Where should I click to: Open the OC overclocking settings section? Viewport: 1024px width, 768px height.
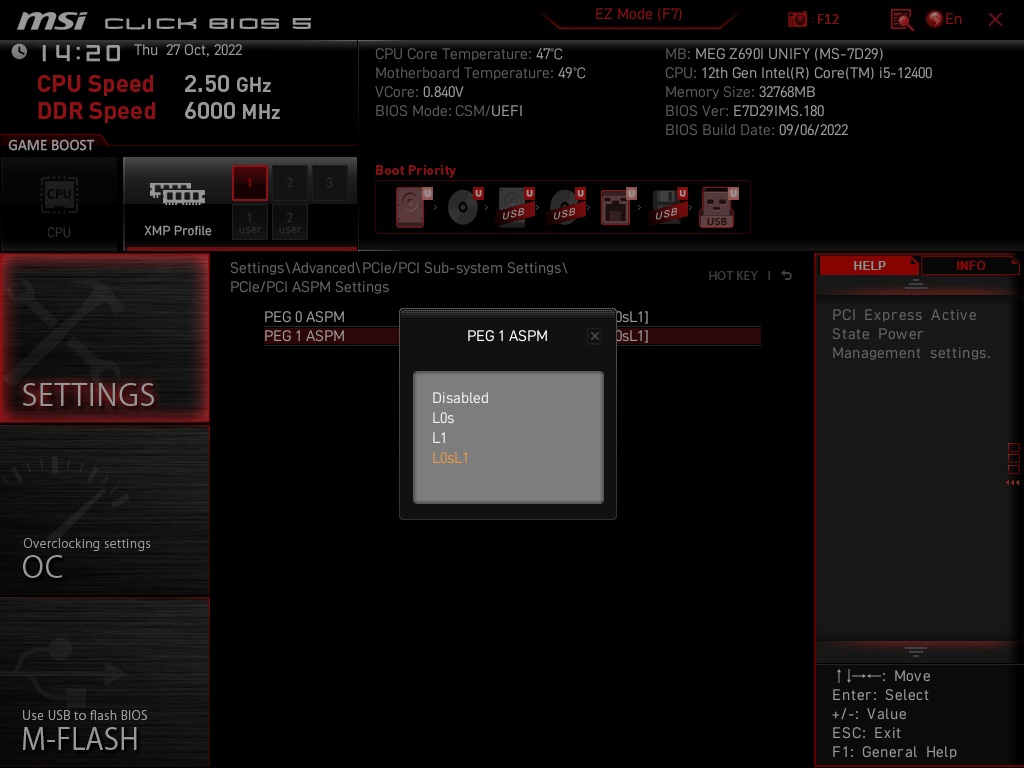[x=104, y=510]
